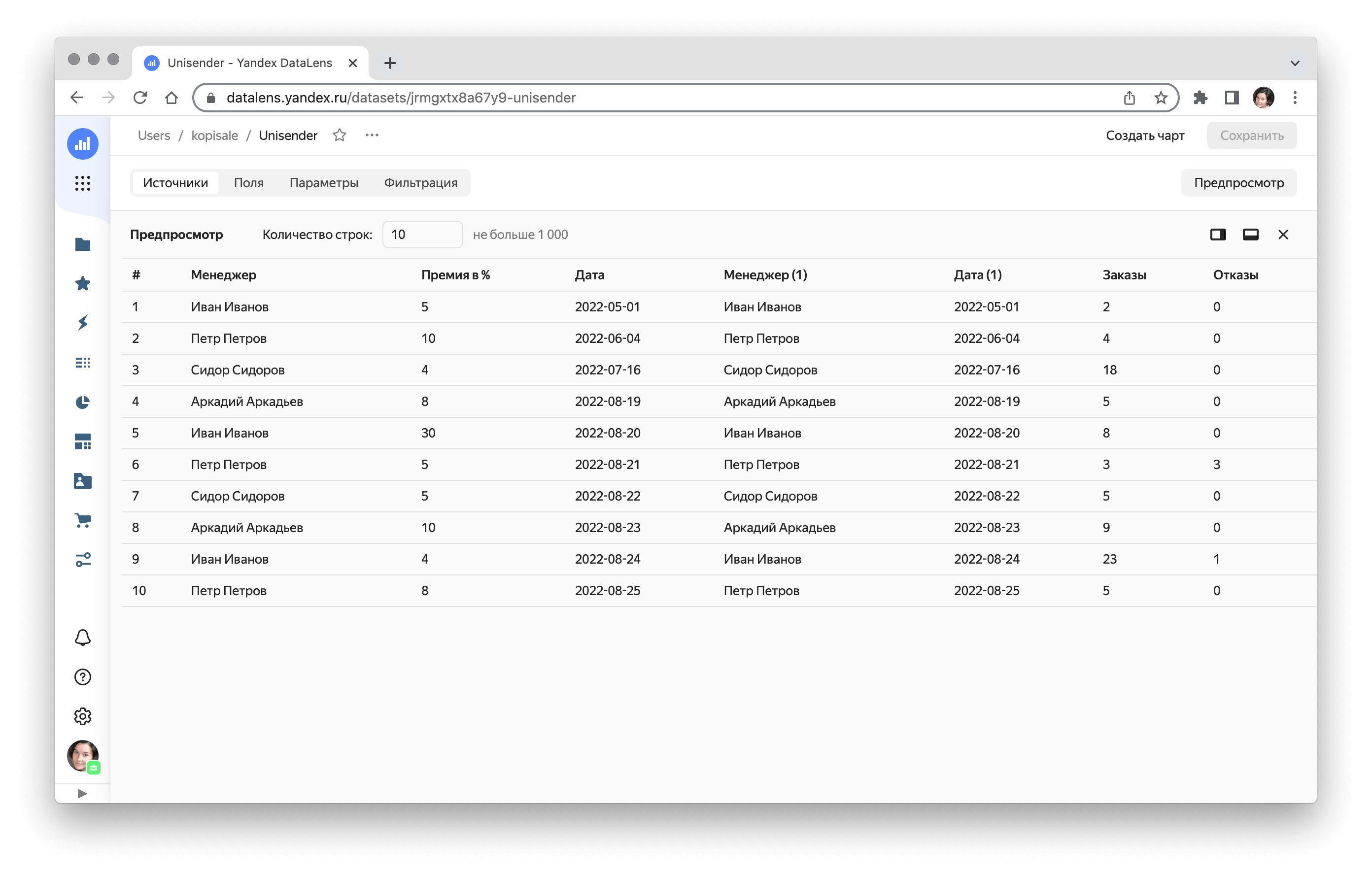This screenshot has height=876, width=1372.
Task: Select the date 2022-08-25 in Дата (1) column
Action: (x=986, y=591)
